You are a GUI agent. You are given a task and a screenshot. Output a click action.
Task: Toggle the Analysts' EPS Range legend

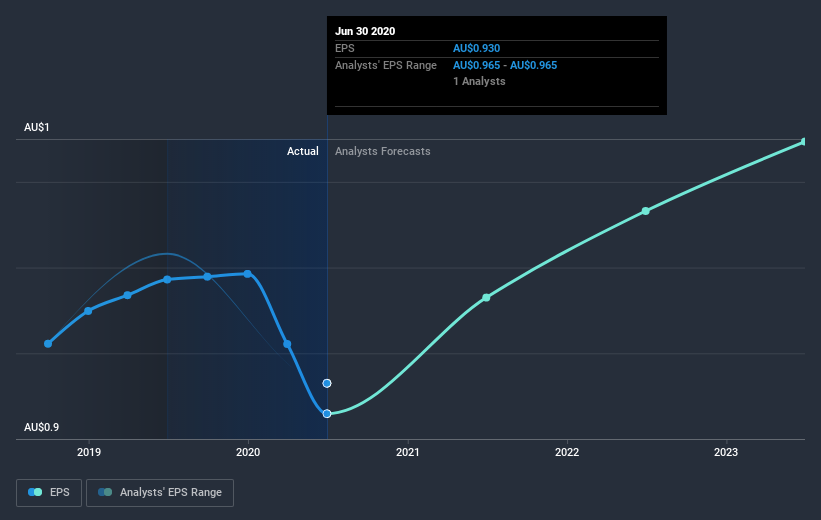(x=160, y=492)
